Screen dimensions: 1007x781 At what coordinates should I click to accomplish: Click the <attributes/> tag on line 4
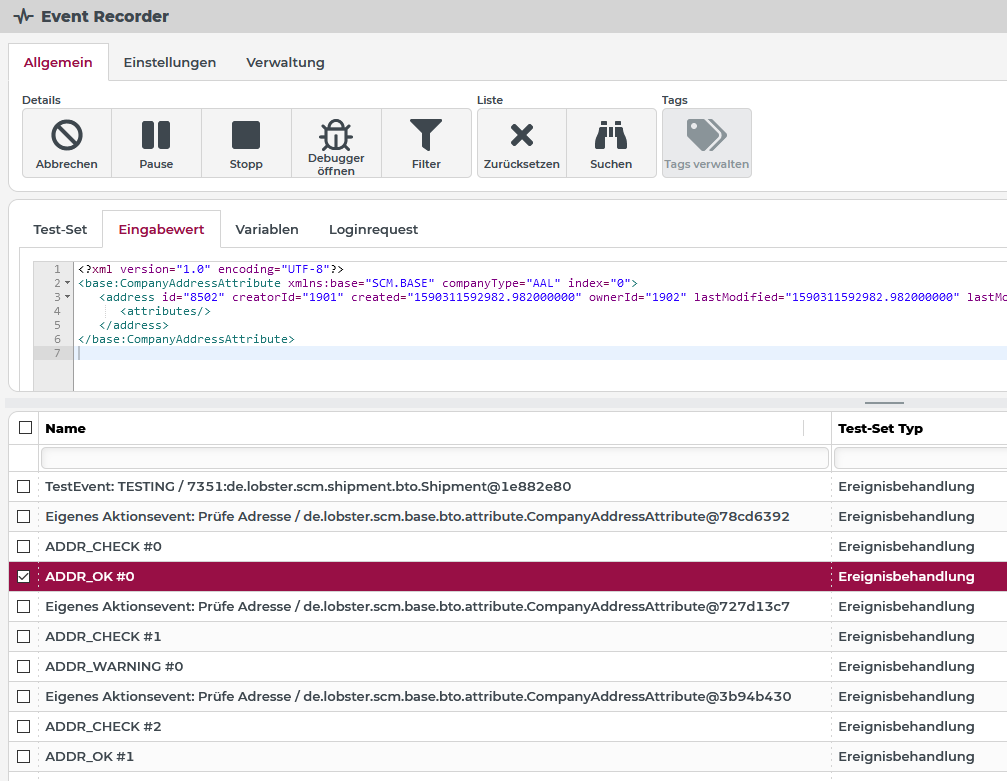click(165, 311)
